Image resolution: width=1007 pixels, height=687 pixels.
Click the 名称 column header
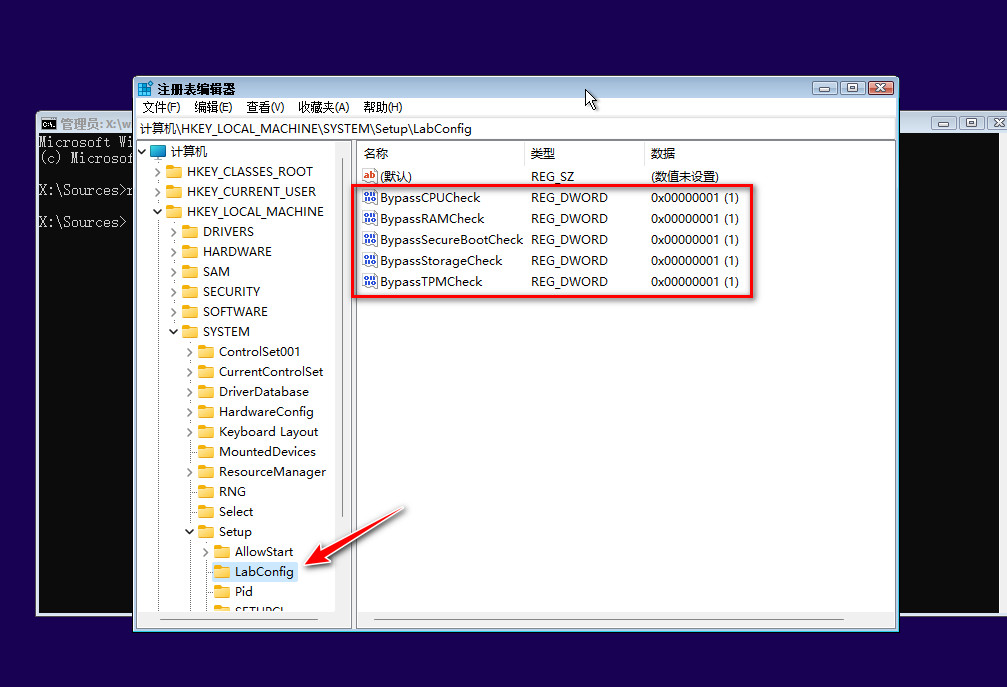[x=441, y=153]
